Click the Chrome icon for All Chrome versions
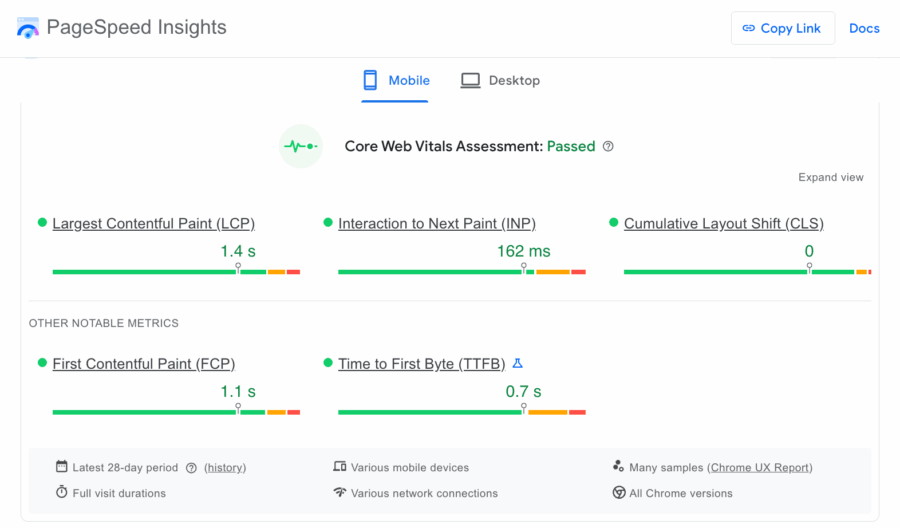 619,492
